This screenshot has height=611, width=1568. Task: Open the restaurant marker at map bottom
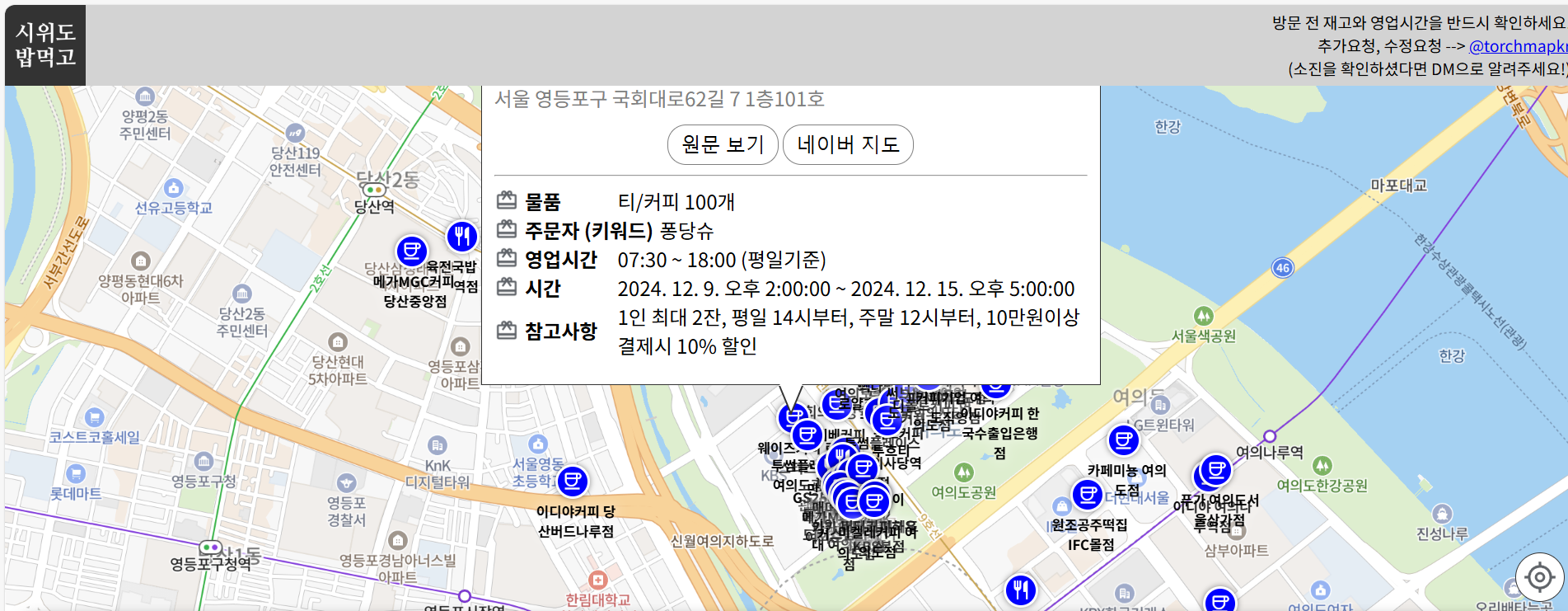click(x=1021, y=590)
